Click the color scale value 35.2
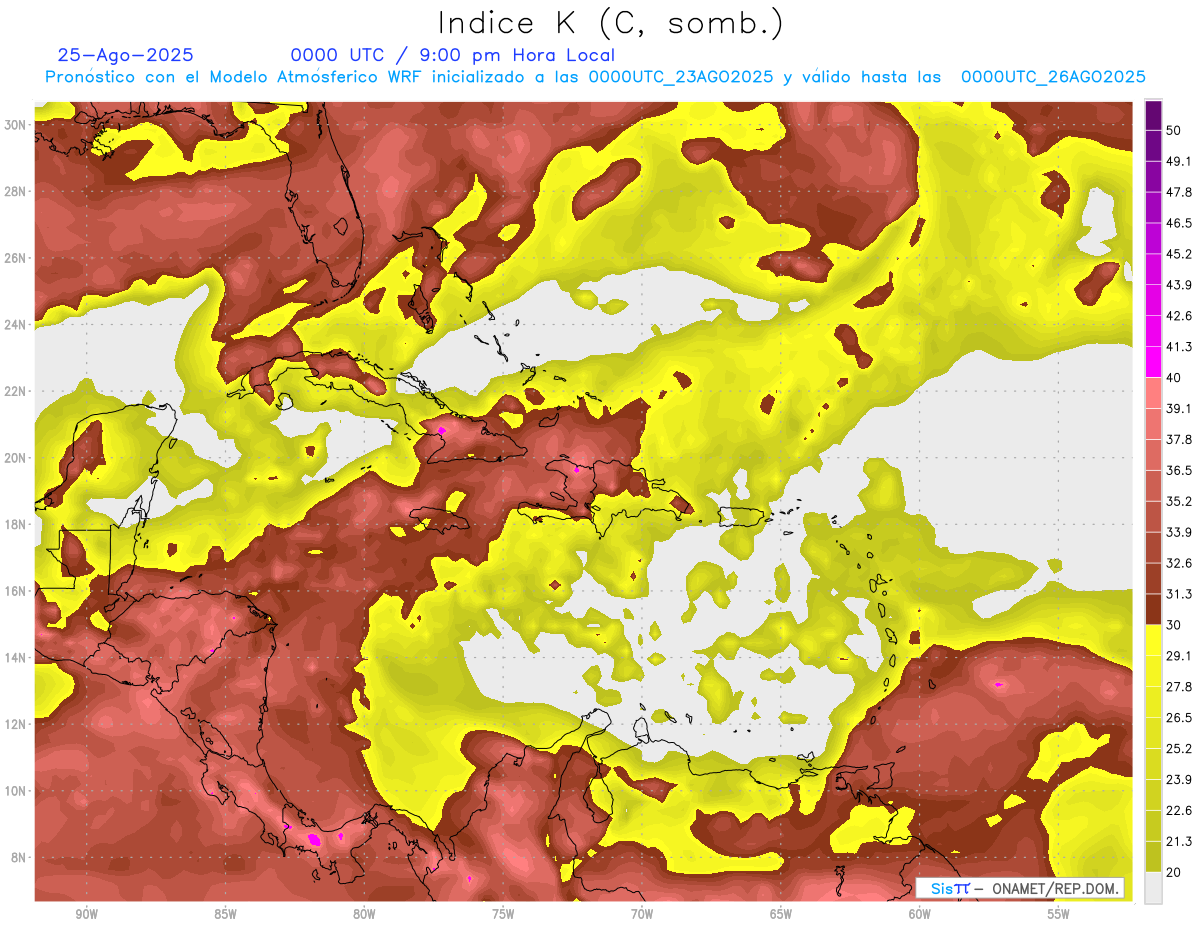Screen dimensions: 1200x927 1179,501
